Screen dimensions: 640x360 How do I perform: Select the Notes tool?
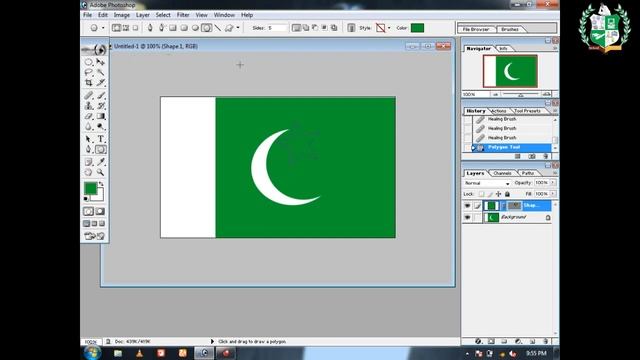89,162
